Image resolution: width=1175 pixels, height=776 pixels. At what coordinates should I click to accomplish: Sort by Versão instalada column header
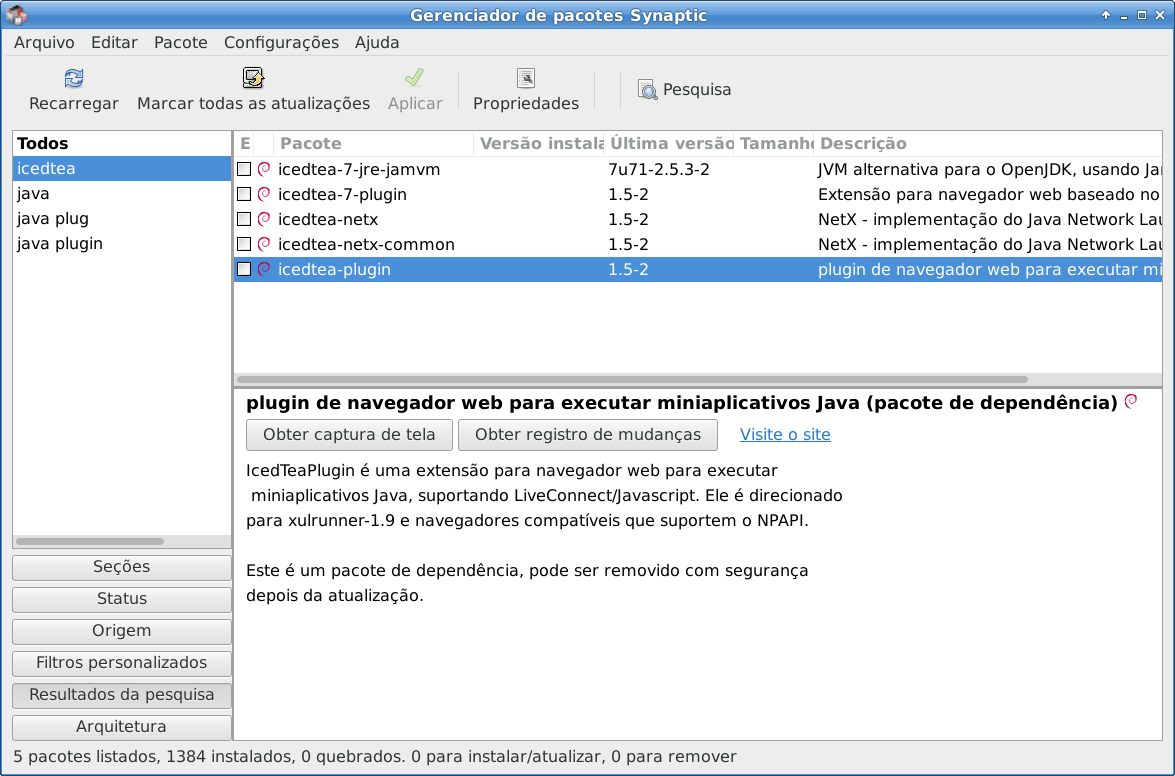coord(539,144)
